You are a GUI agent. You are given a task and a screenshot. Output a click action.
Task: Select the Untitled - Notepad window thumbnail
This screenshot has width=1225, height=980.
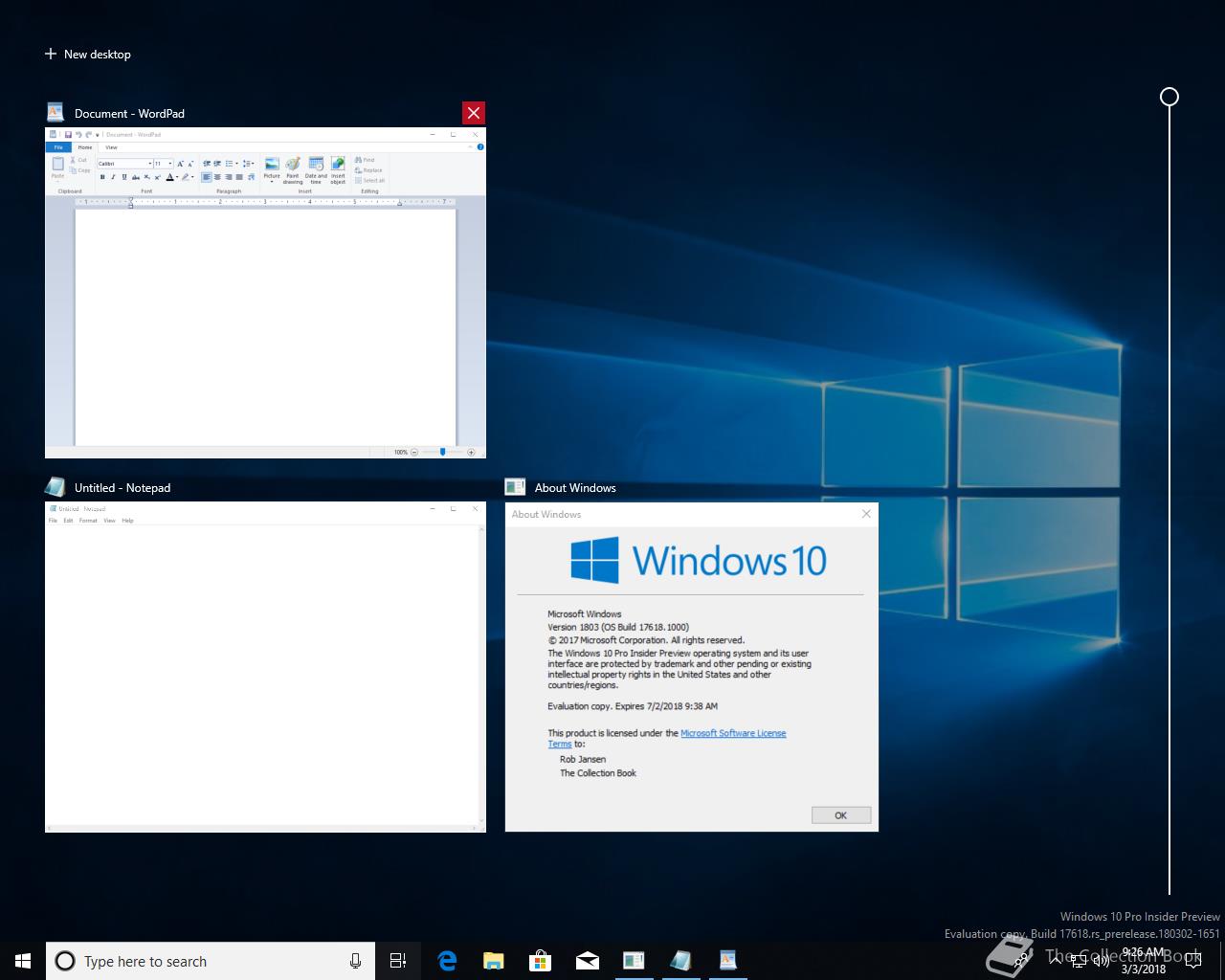pos(265,667)
